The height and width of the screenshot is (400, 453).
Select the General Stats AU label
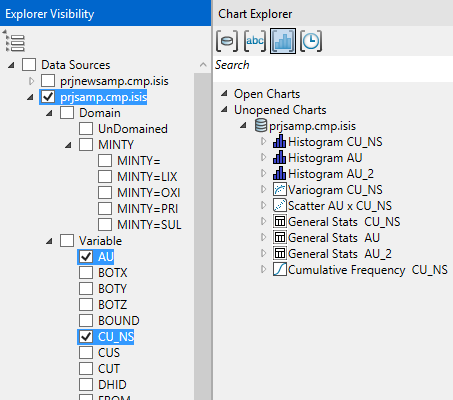tap(334, 238)
